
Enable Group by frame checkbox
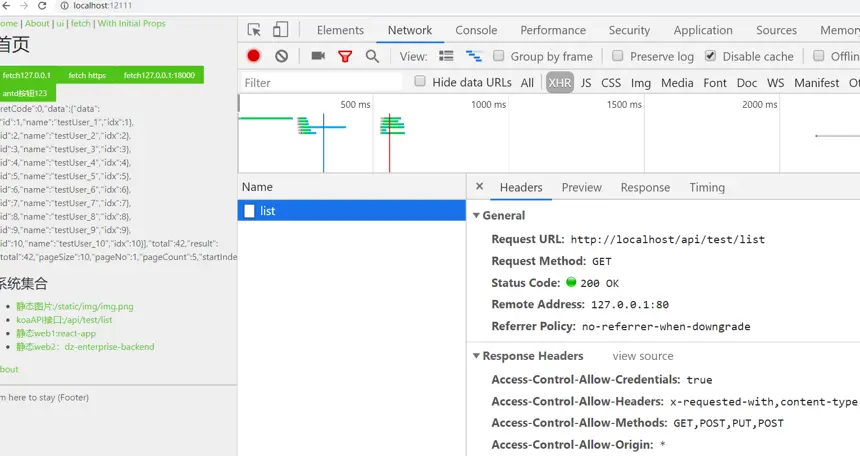pos(499,55)
